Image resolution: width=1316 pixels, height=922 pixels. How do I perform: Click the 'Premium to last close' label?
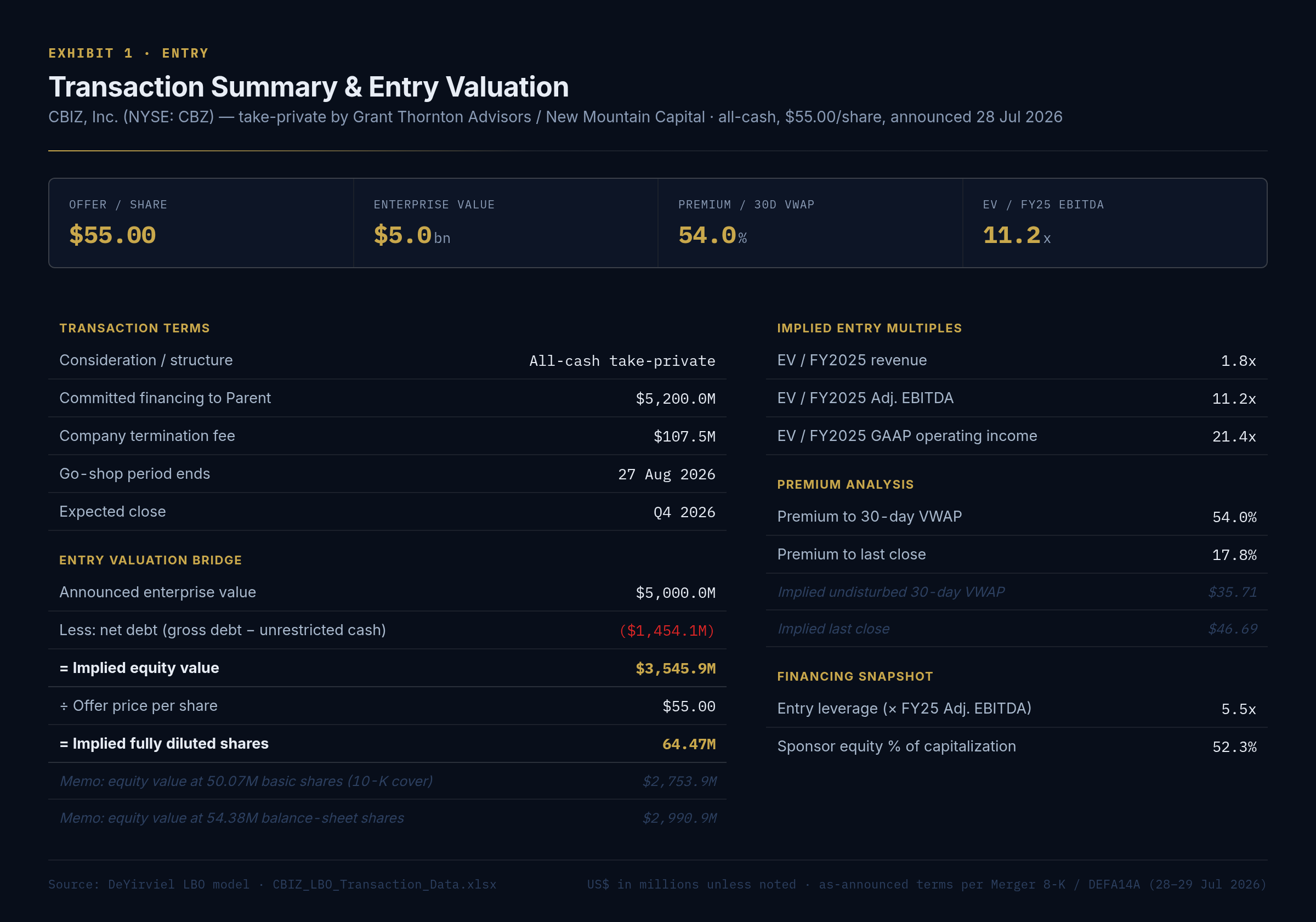pyautogui.click(x=851, y=555)
